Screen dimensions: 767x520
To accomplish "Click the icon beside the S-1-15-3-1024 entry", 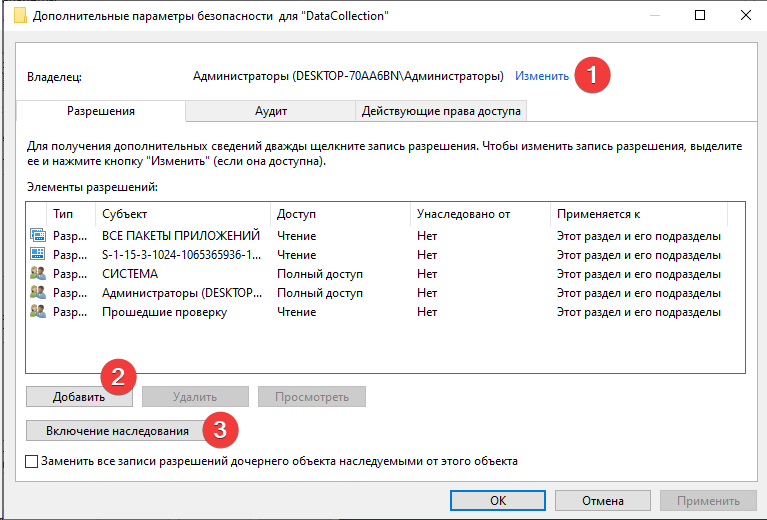I will [x=38, y=255].
